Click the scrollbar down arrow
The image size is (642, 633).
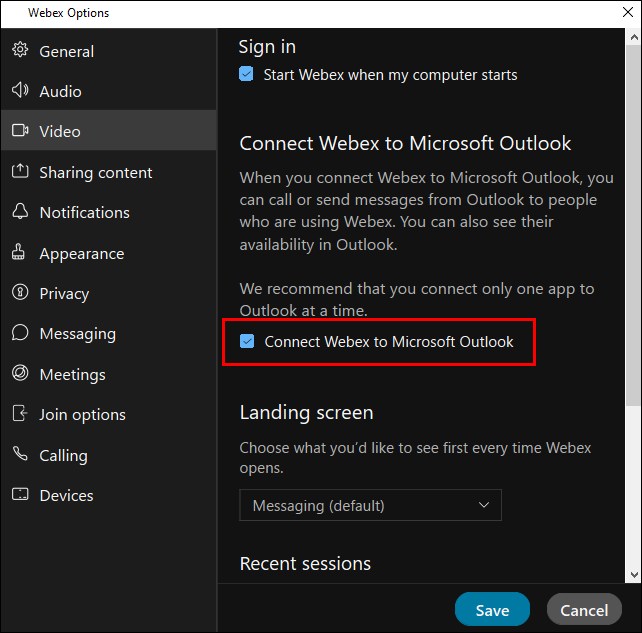[634, 574]
